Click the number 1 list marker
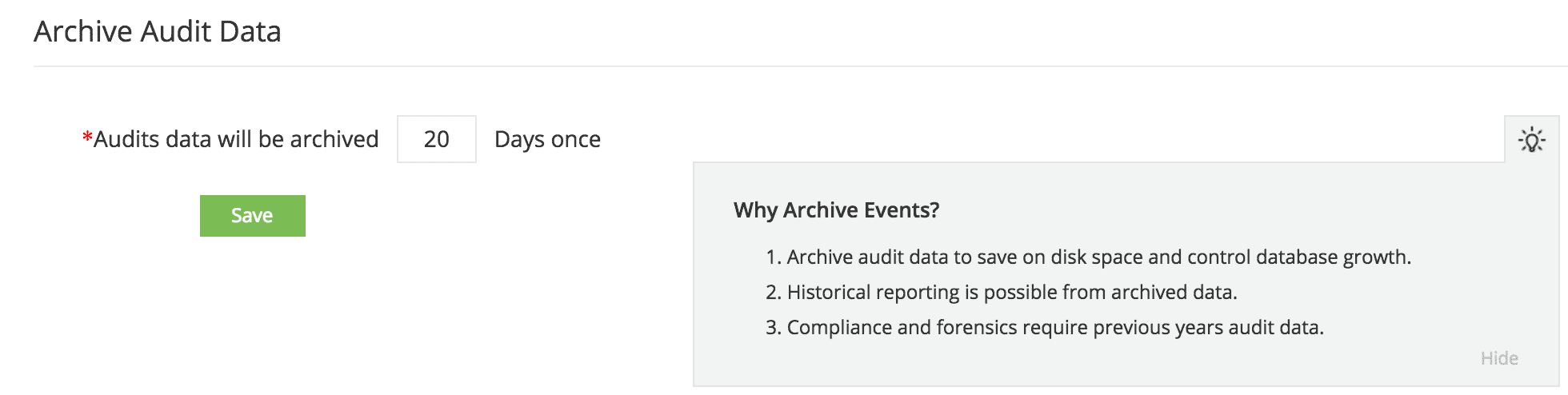 [x=772, y=257]
